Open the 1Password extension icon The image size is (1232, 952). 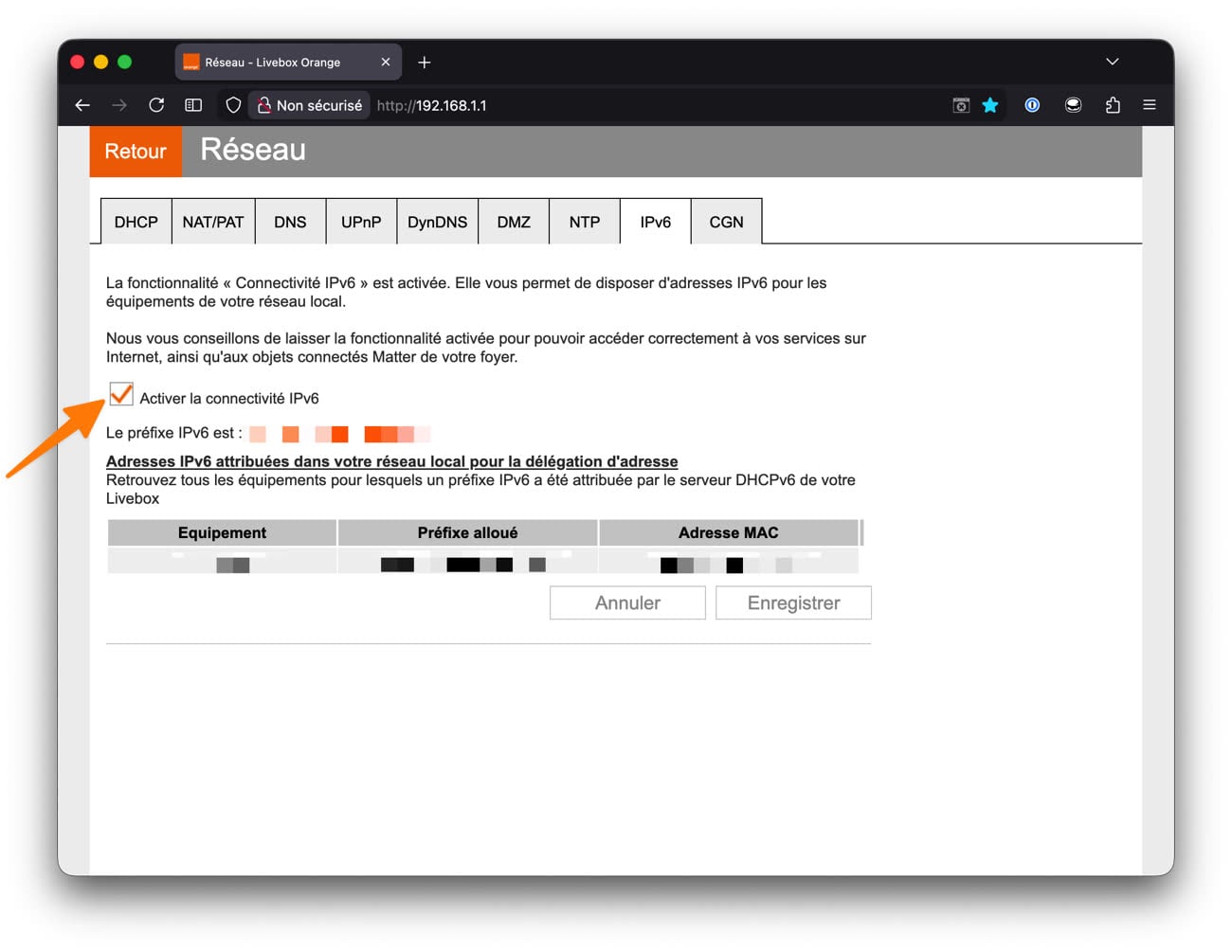pos(1032,105)
